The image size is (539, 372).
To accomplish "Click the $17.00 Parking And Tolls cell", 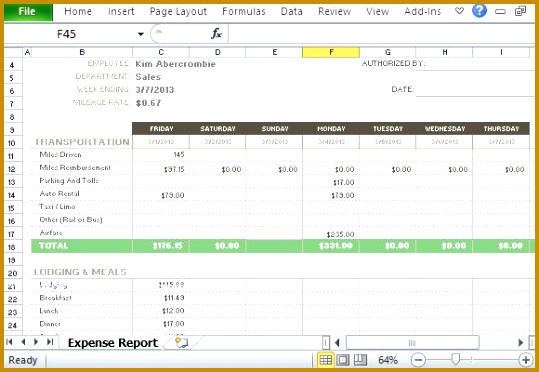I will [x=343, y=183].
